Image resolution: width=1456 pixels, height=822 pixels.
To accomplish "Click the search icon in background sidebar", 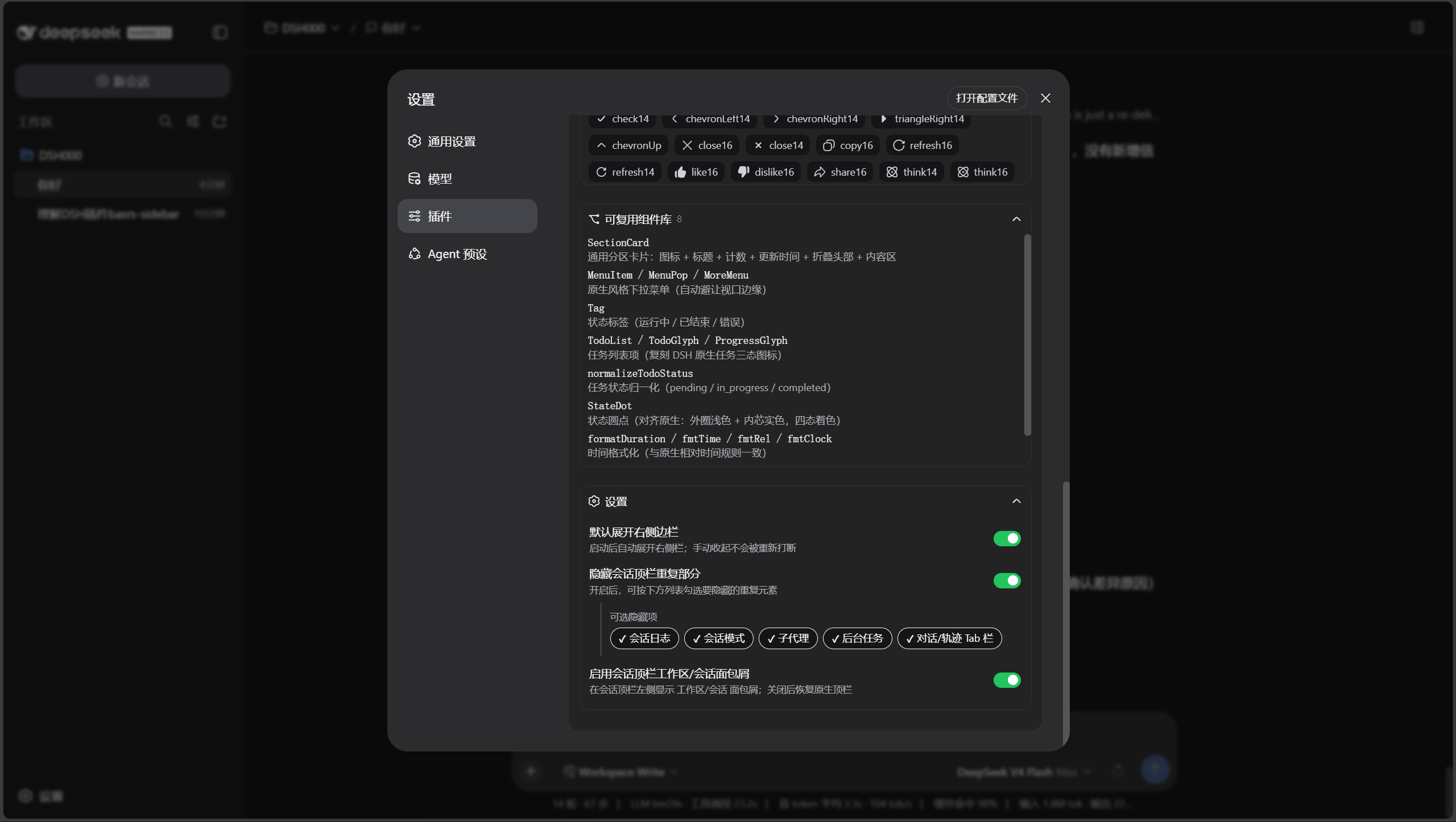I will click(x=166, y=121).
